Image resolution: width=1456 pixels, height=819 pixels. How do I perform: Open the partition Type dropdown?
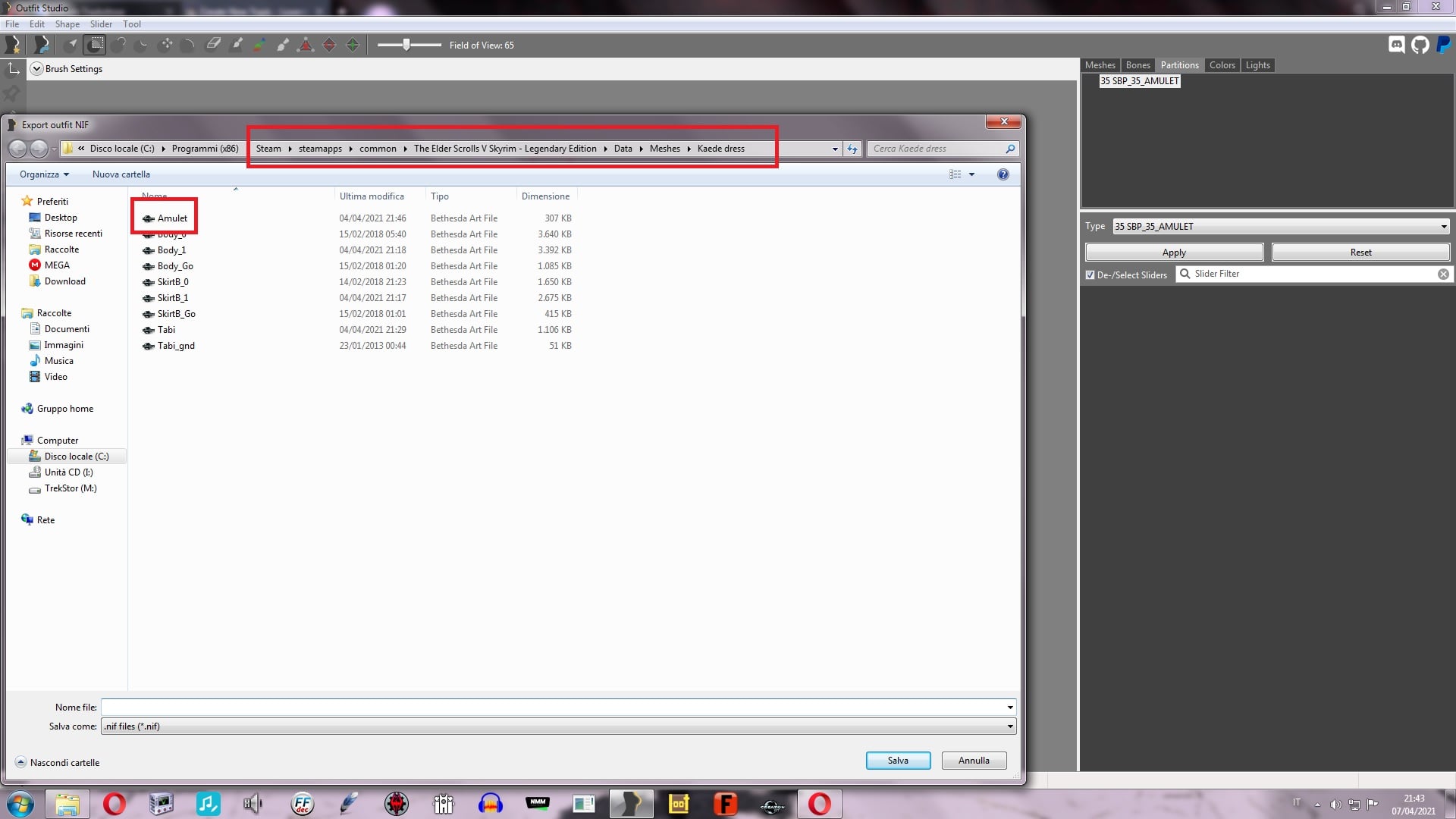point(1282,226)
